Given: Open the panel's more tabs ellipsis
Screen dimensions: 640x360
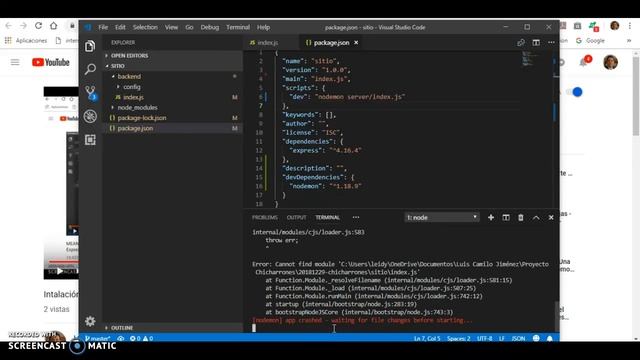Looking at the screenshot, I should (356, 218).
